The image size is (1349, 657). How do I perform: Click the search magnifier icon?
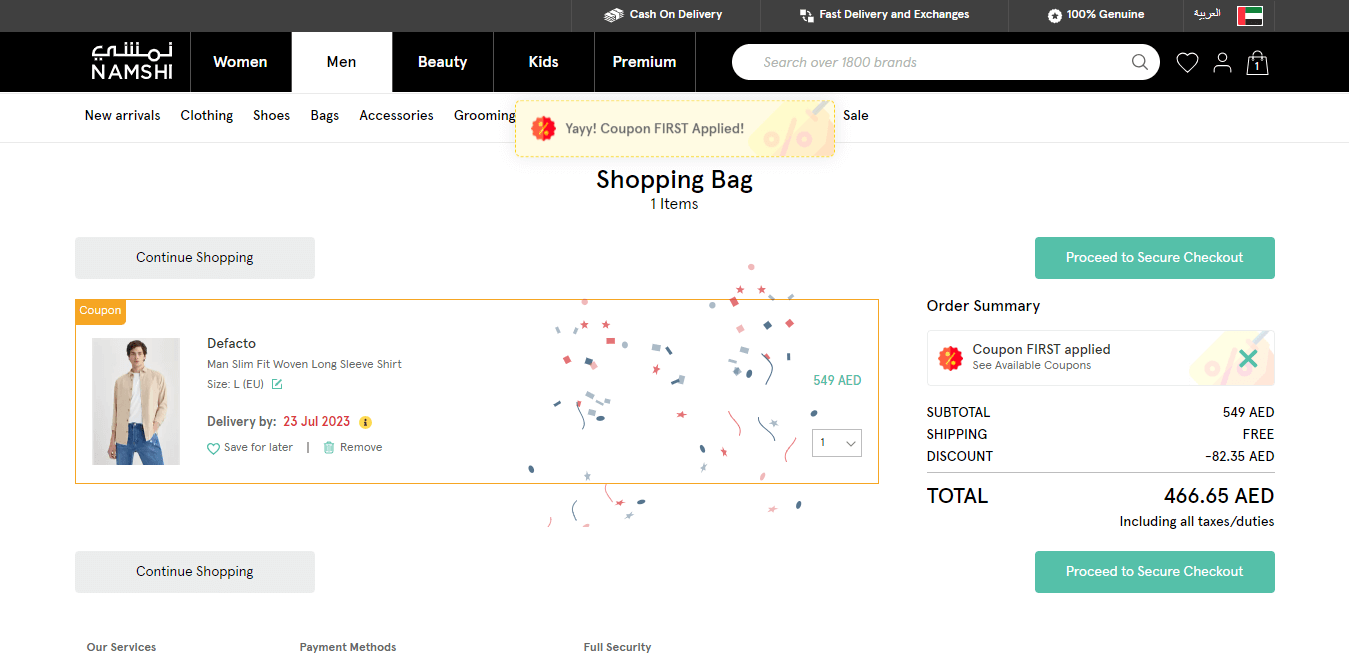1139,62
